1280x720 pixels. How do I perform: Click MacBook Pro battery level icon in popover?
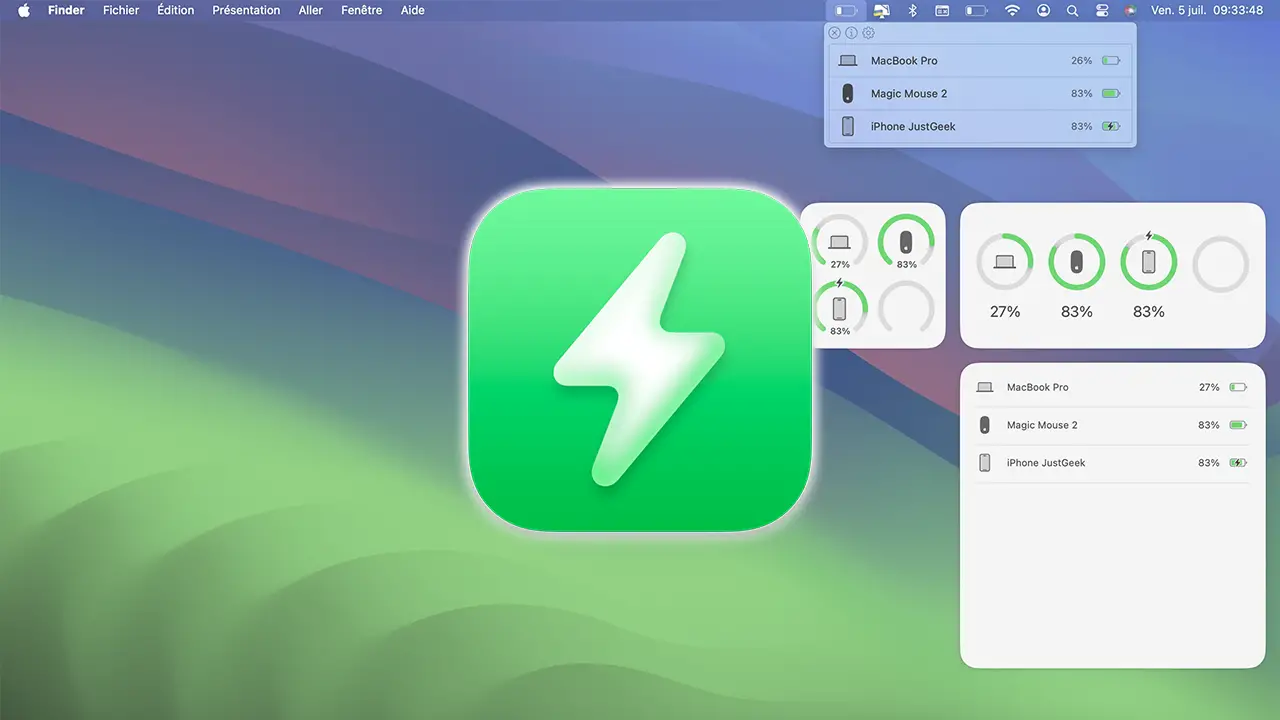1111,61
